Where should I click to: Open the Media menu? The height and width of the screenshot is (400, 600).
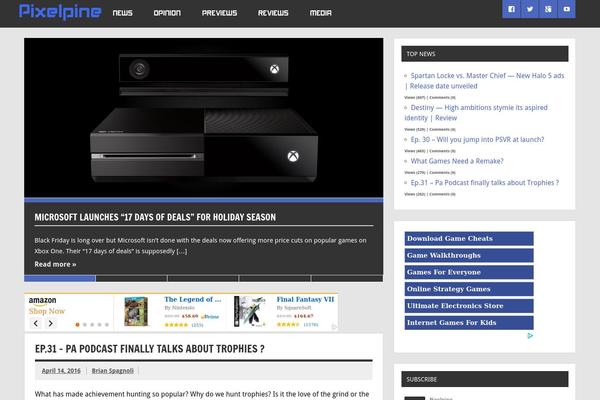pos(321,13)
